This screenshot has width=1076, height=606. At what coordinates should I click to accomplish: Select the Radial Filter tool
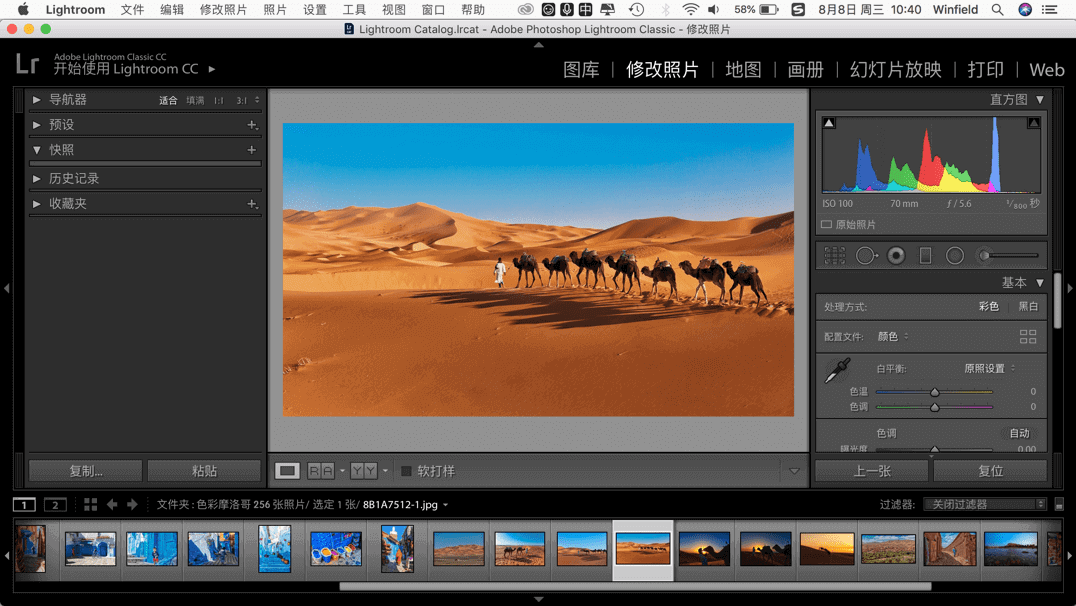[955, 255]
